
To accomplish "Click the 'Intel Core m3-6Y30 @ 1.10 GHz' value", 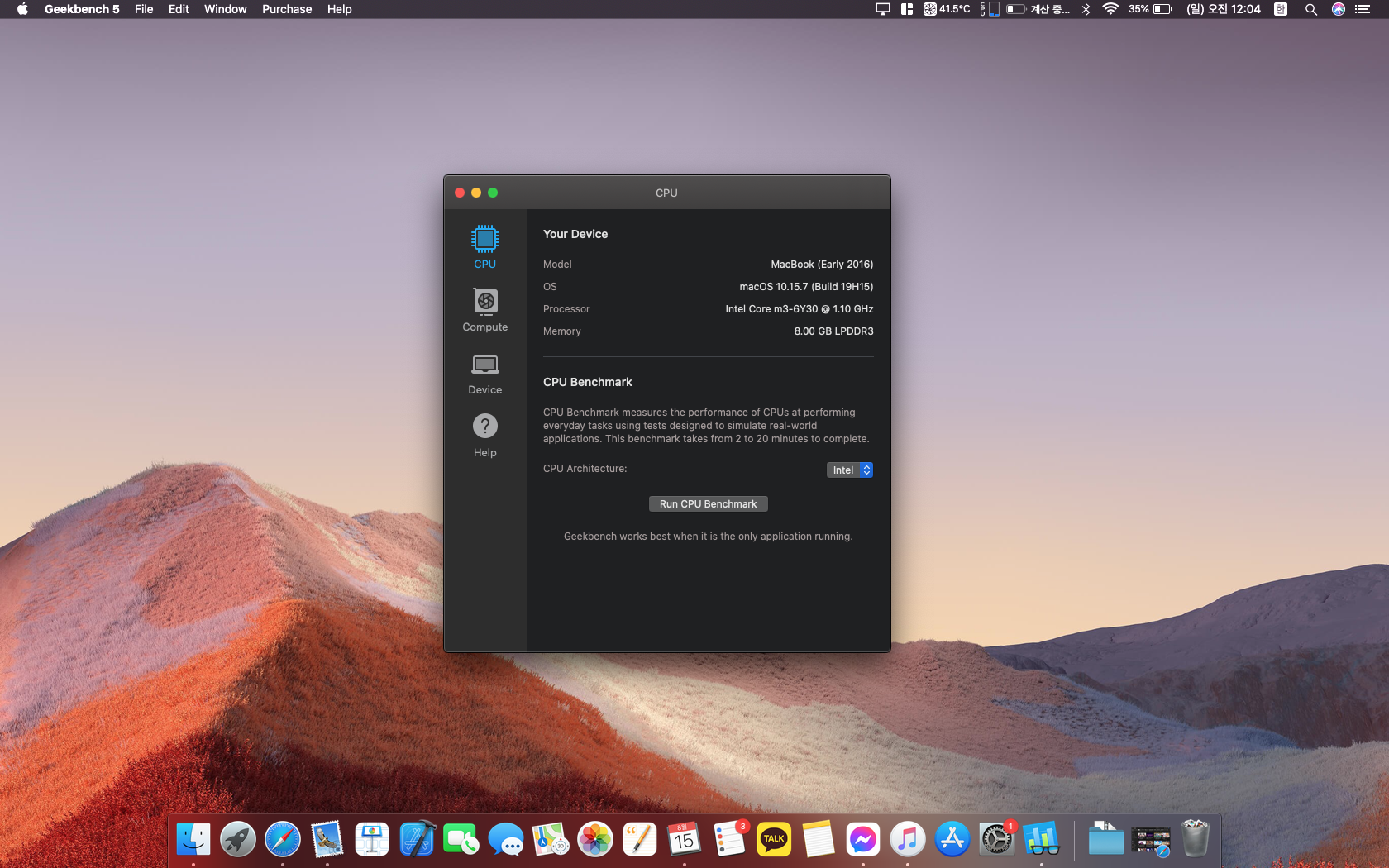I will click(x=800, y=309).
